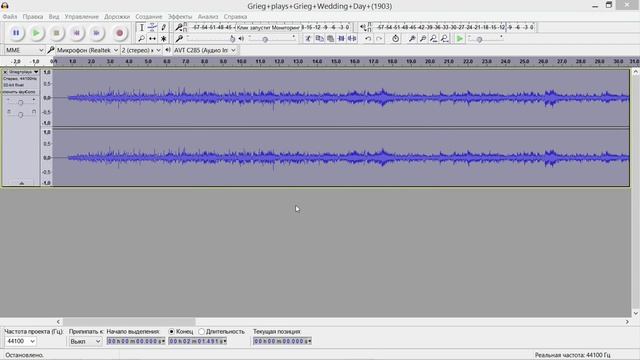
Task: Click the Fit selection zoom icon
Action: coord(433,38)
